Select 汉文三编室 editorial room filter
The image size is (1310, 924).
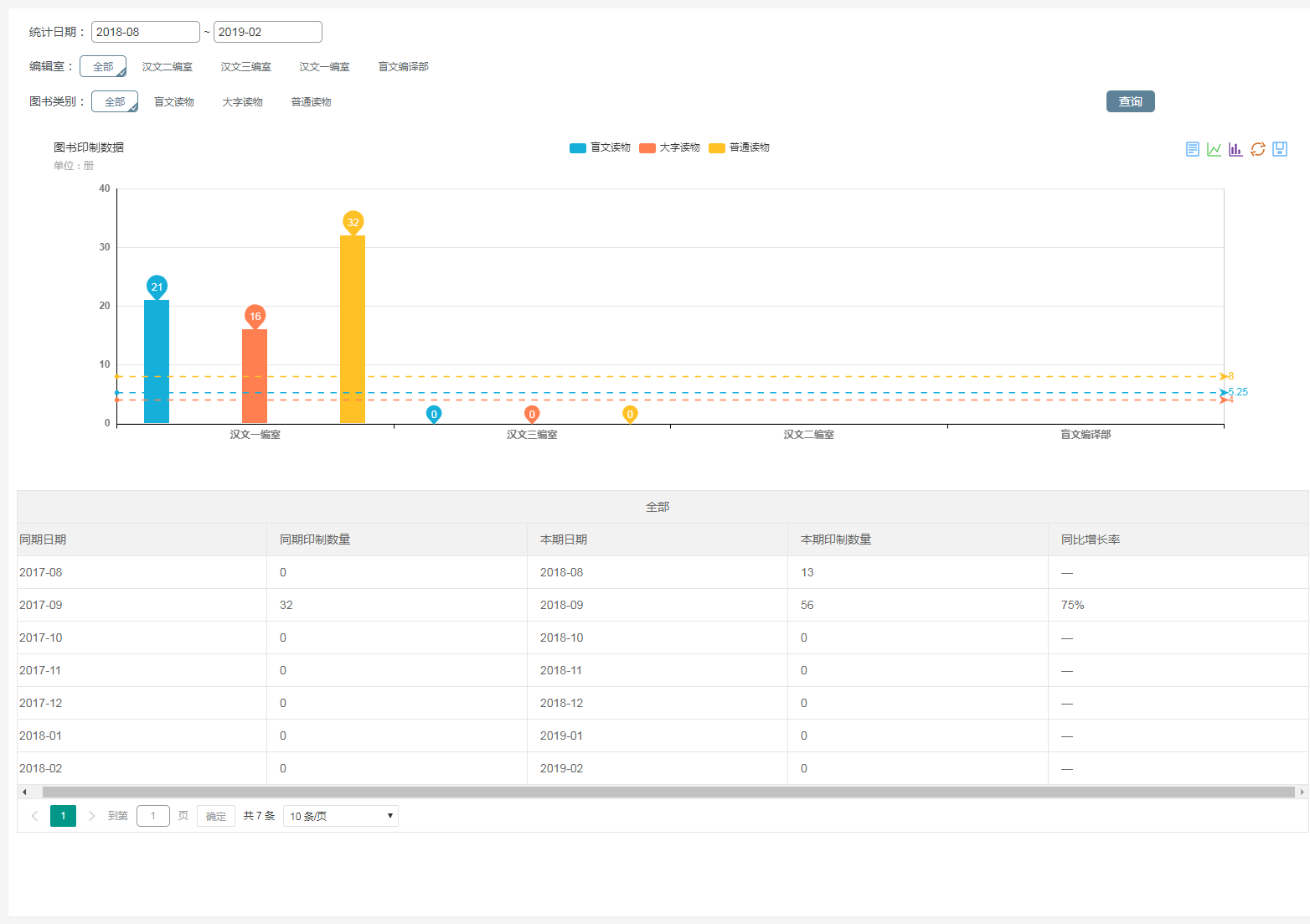[246, 67]
